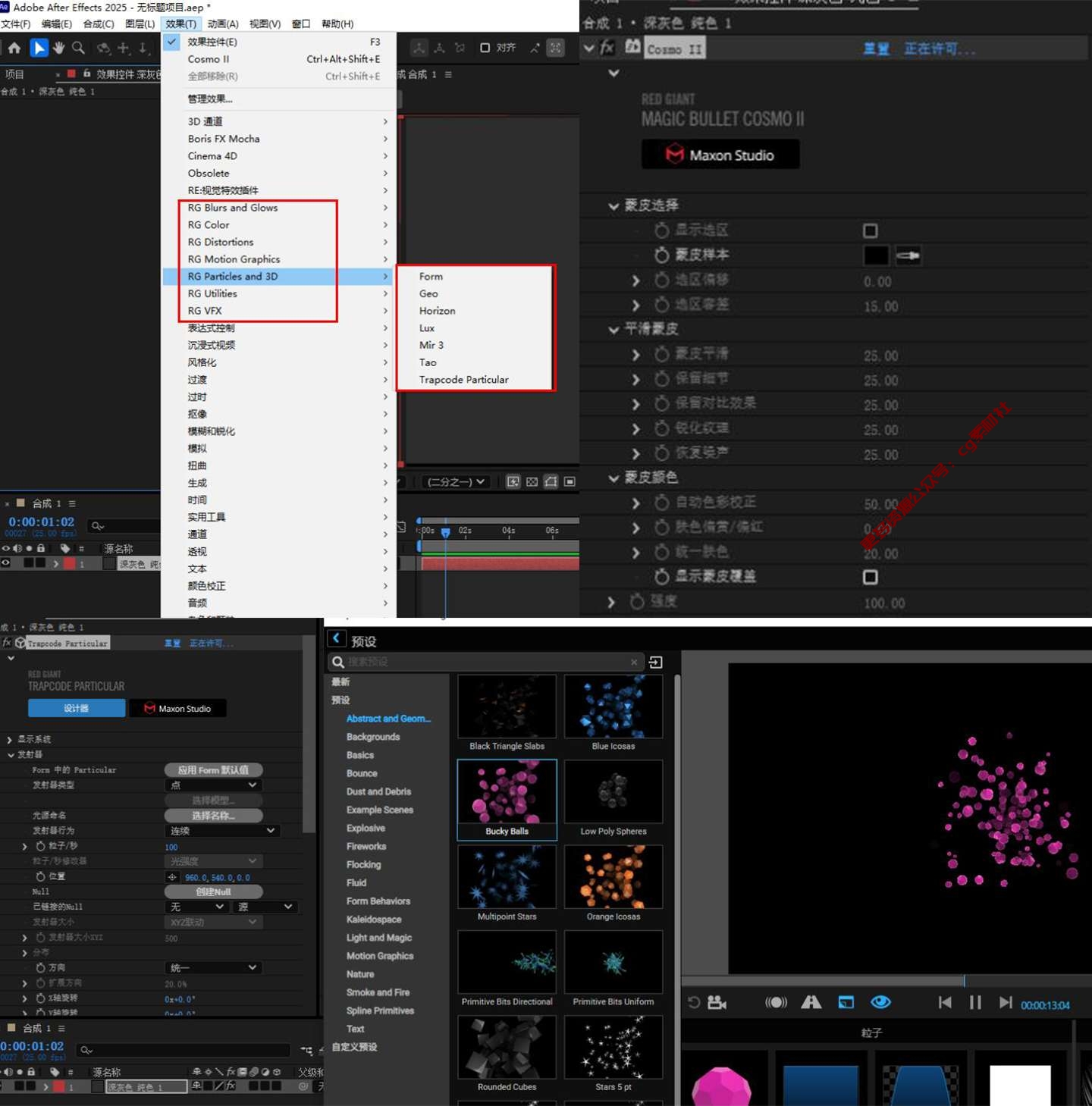This screenshot has width=1092, height=1106.
Task: Select the Smoke and Fire category
Action: tap(378, 992)
